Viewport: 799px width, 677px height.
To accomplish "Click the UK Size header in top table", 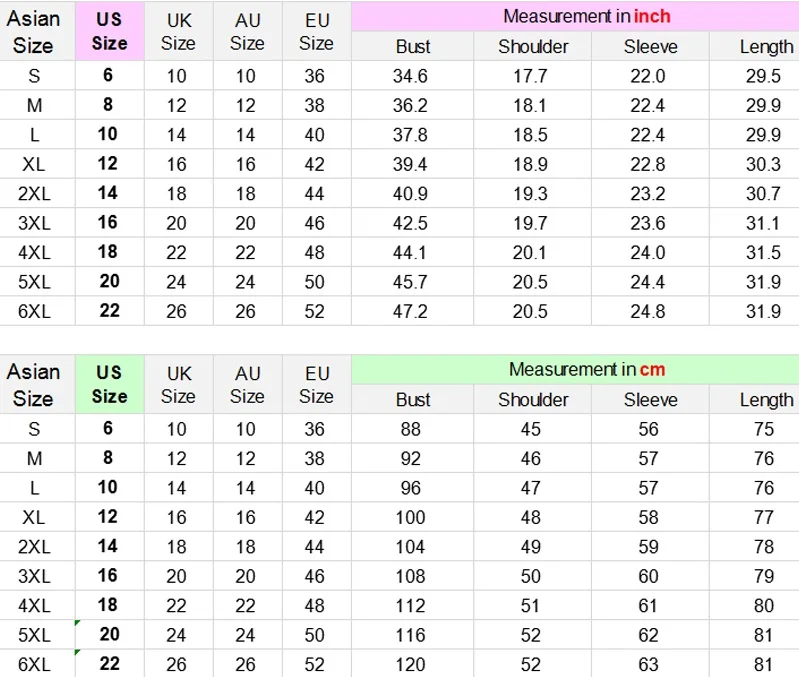I will (x=179, y=31).
